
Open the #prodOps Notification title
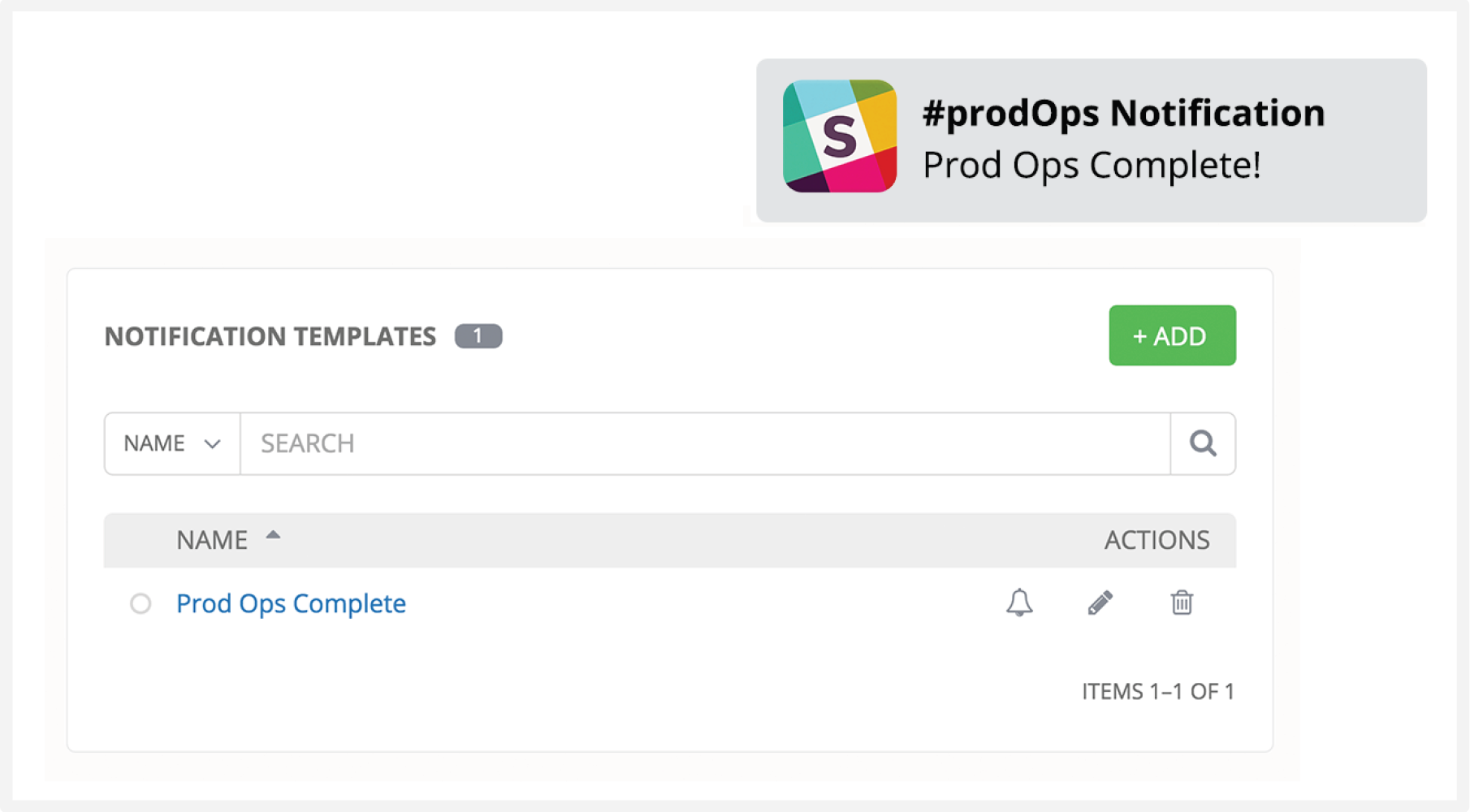tap(1123, 113)
